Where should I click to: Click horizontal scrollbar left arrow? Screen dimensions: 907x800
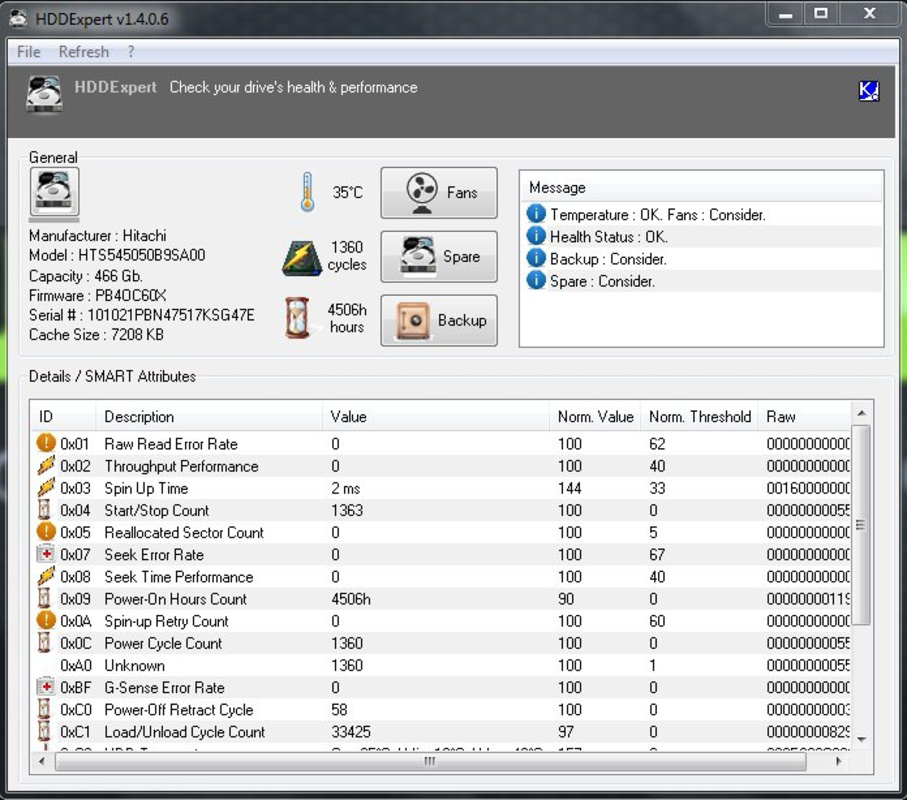42,761
